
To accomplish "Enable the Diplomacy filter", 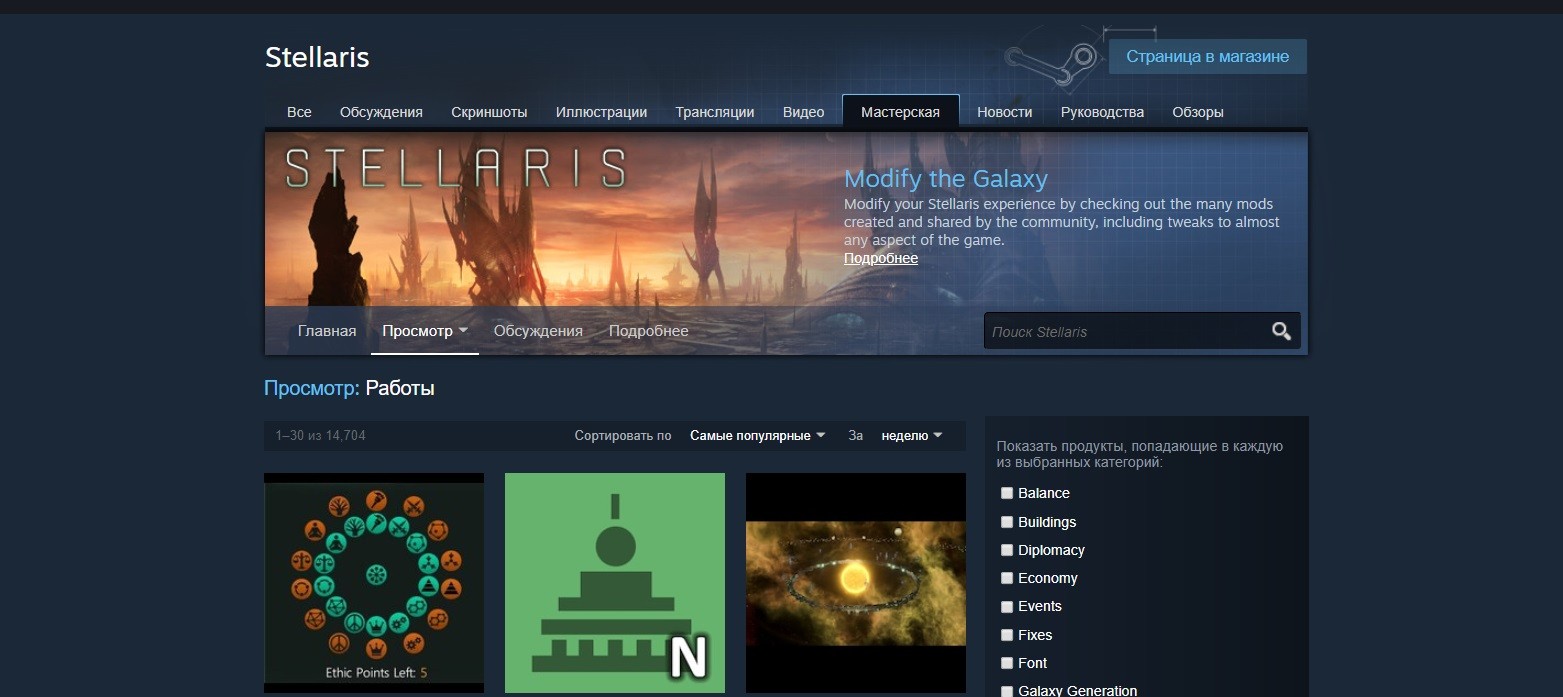I will 1006,549.
